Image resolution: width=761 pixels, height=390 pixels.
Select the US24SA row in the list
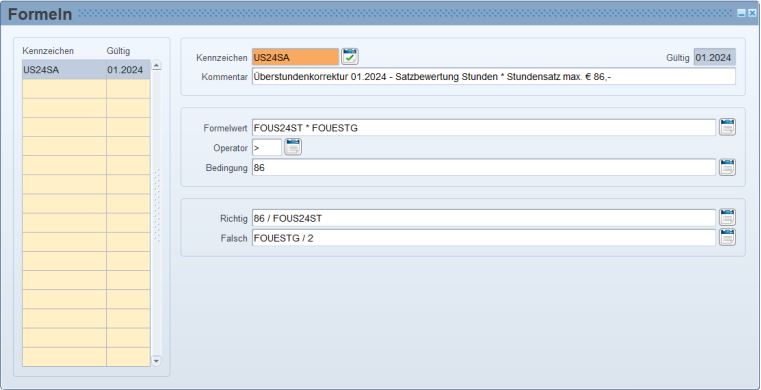point(86,70)
